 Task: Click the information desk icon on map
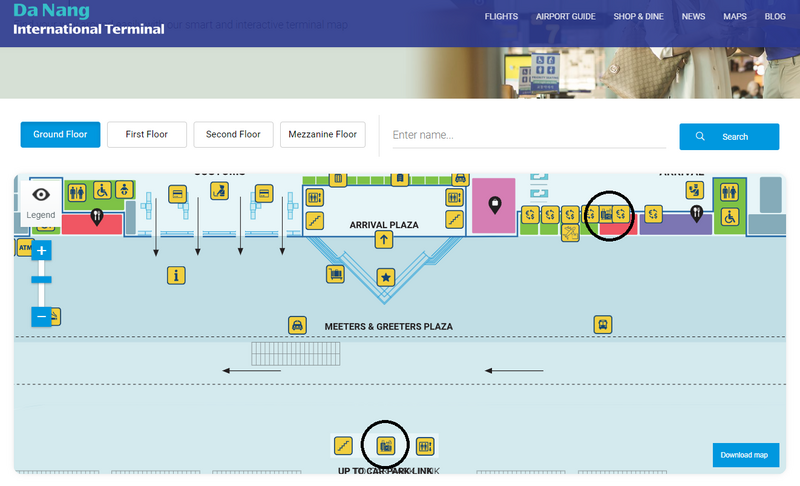pos(176,274)
